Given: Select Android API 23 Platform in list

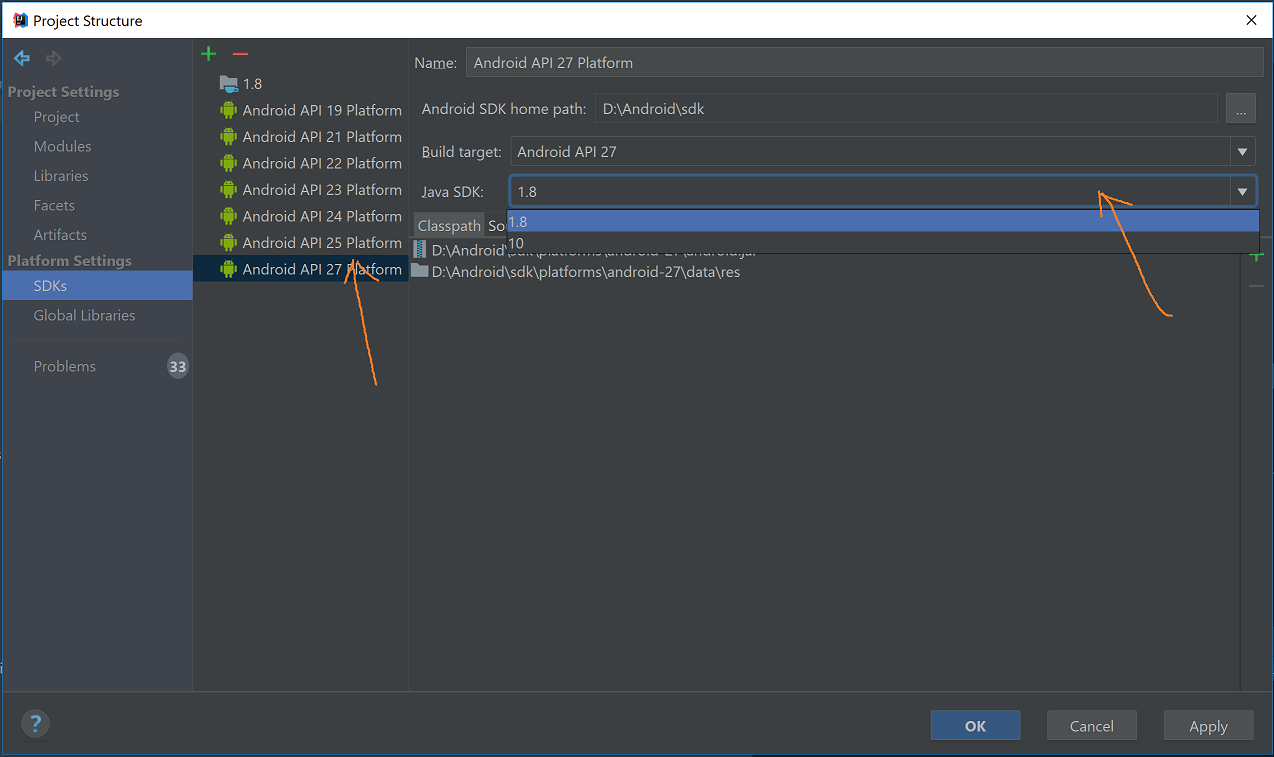Looking at the screenshot, I should [x=322, y=190].
